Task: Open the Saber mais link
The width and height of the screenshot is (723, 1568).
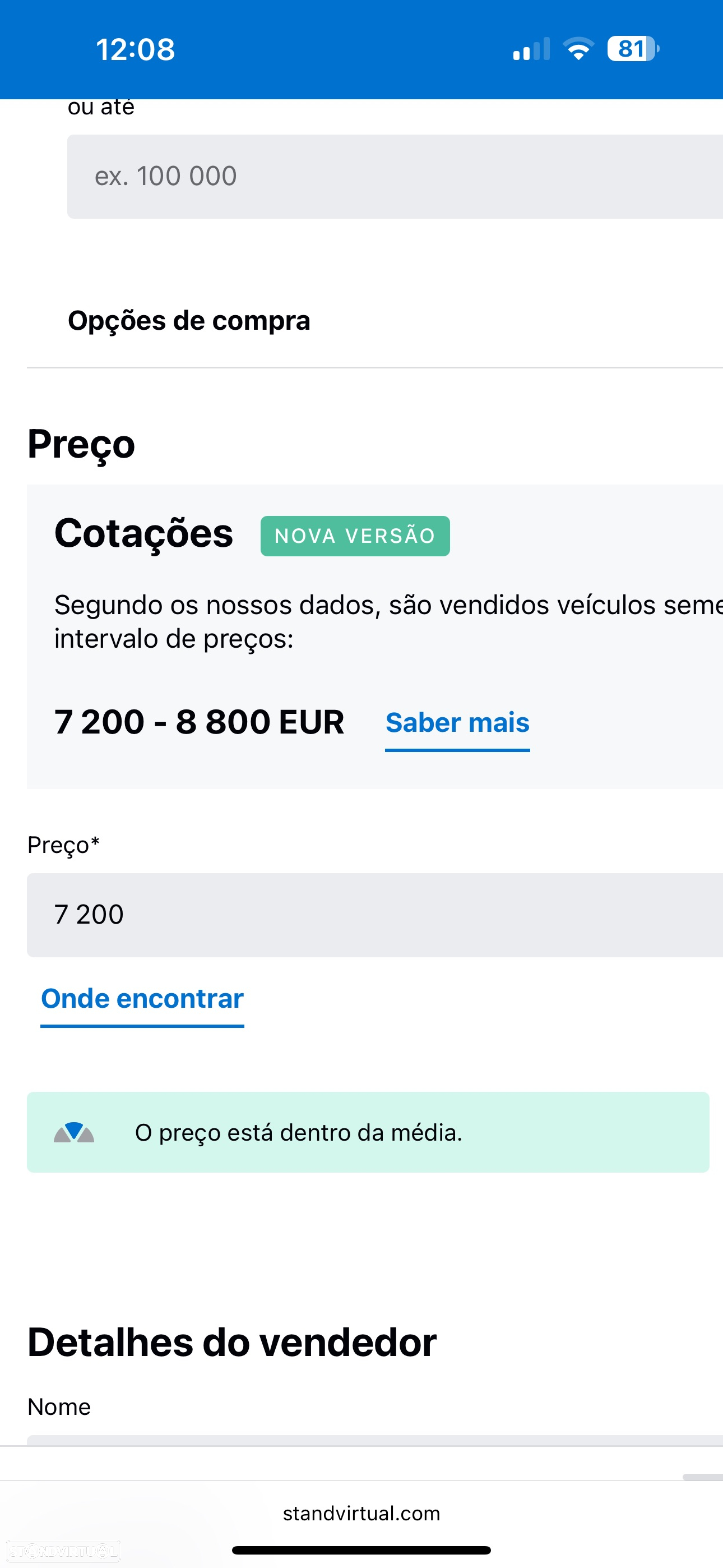Action: pos(457,722)
